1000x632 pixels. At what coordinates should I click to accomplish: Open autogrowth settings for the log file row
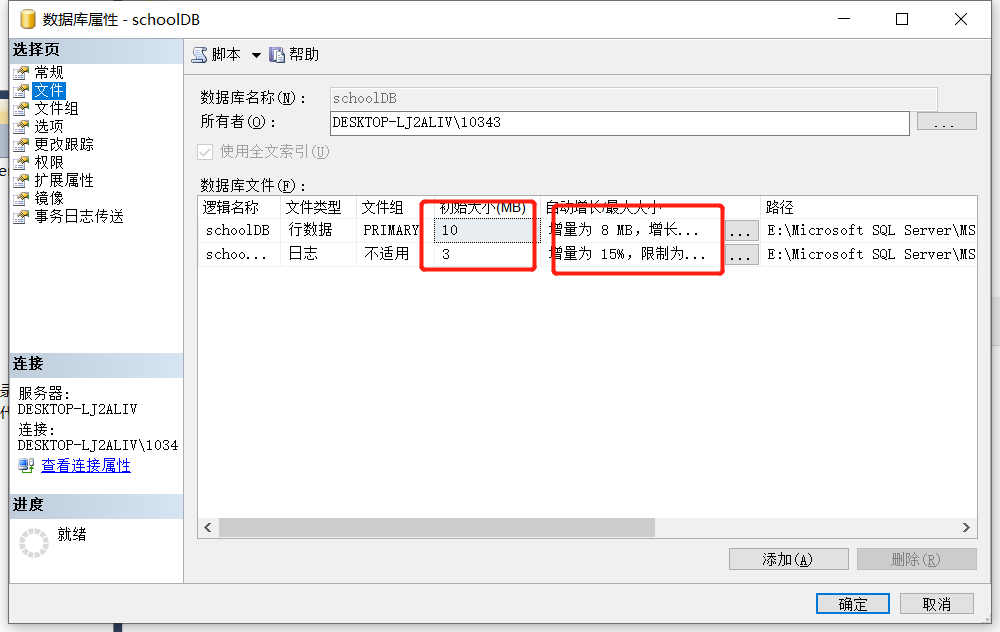(740, 255)
